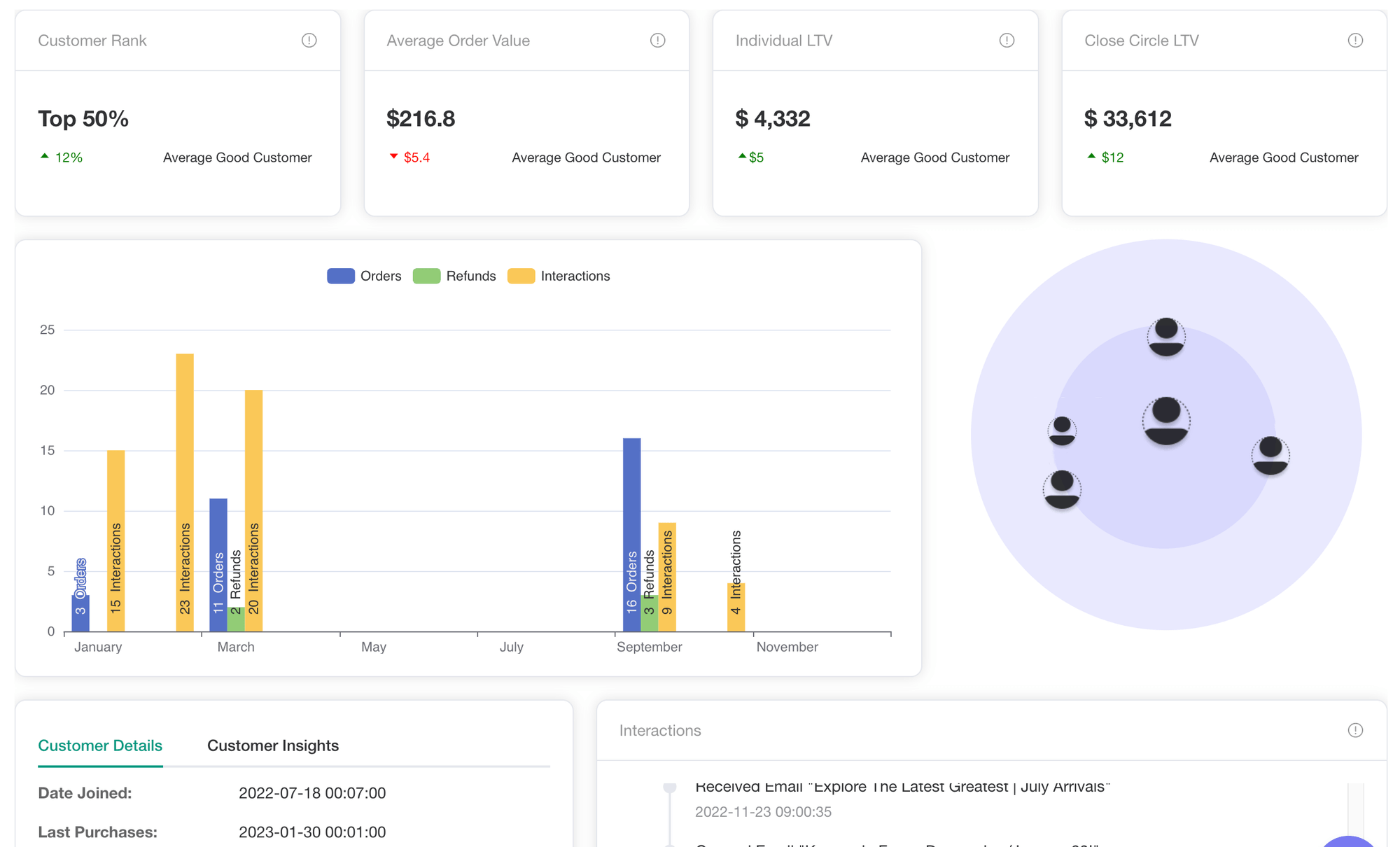The height and width of the screenshot is (847, 1400).
Task: Open the Individual LTV info icon
Action: coord(1007,41)
